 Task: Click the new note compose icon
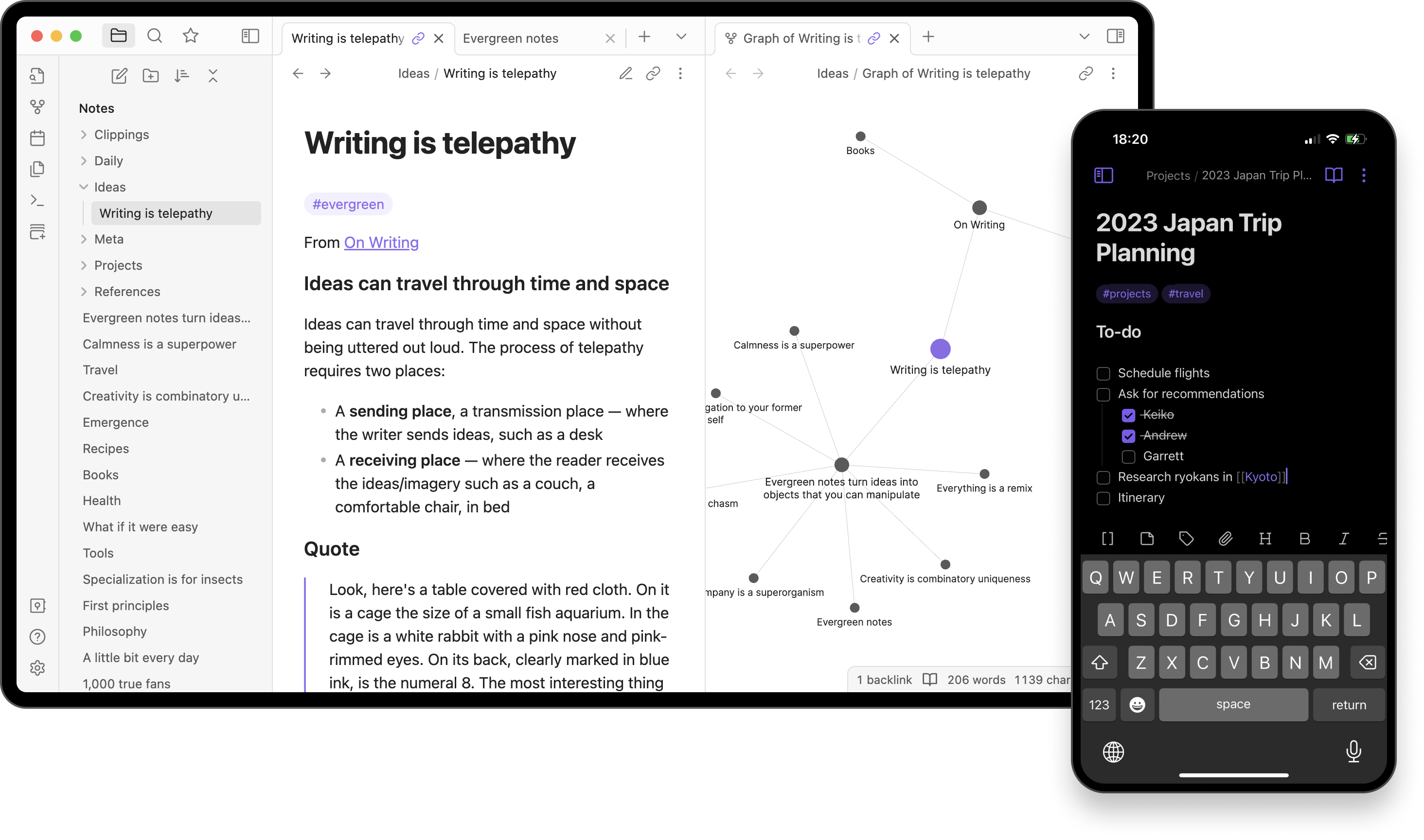[x=118, y=75]
